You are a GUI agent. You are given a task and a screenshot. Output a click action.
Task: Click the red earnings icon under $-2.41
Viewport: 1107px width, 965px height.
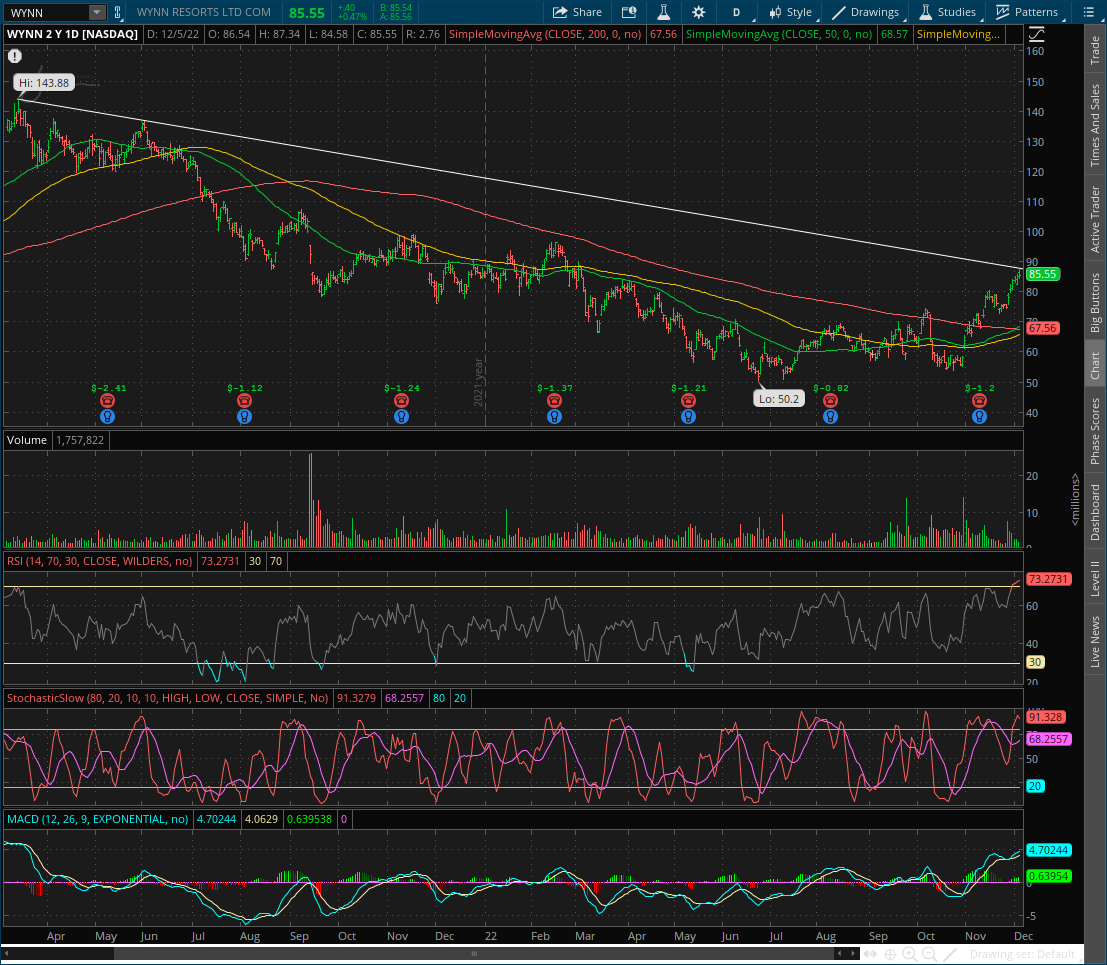pyautogui.click(x=107, y=401)
